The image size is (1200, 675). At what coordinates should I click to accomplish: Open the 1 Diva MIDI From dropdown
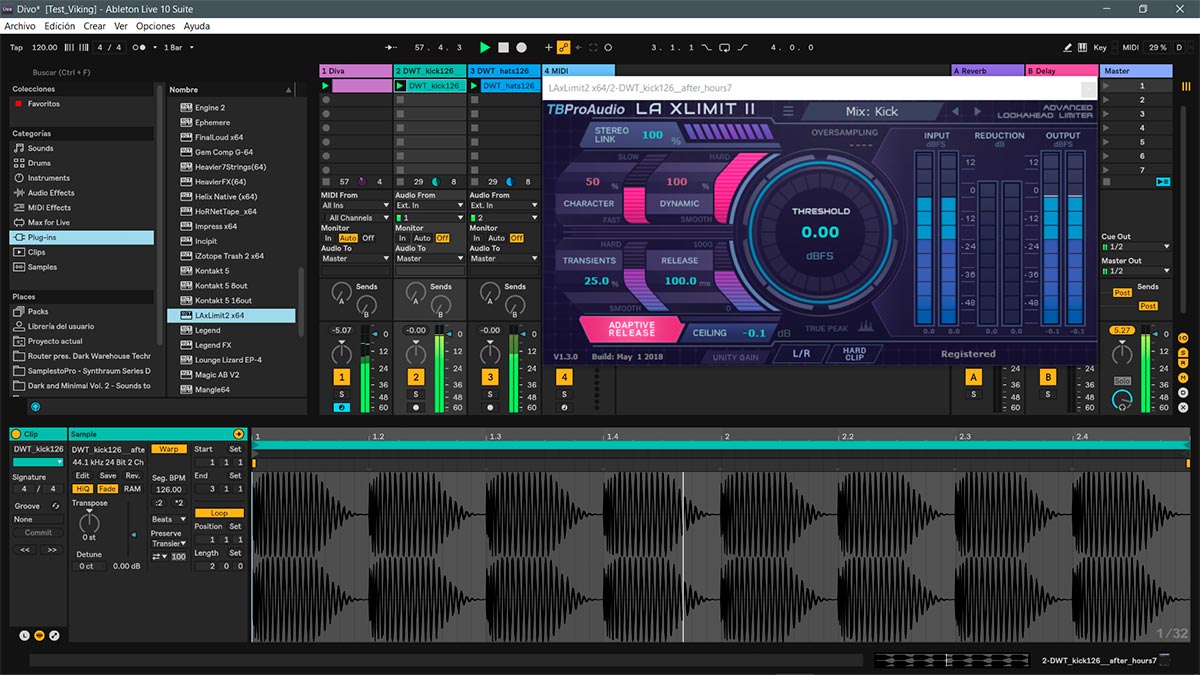(x=355, y=206)
